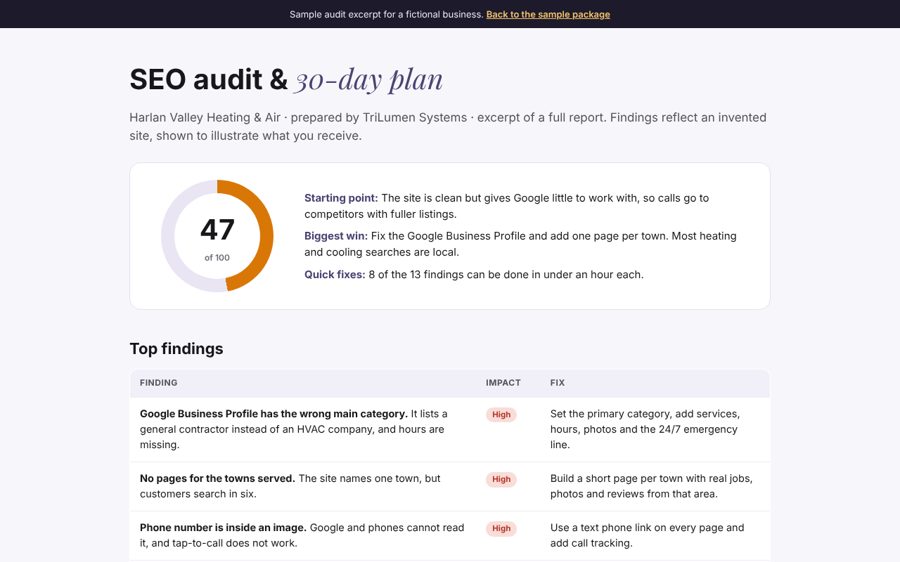Open the 'Back to the sample package' link
This screenshot has width=900, height=562.
tap(548, 14)
